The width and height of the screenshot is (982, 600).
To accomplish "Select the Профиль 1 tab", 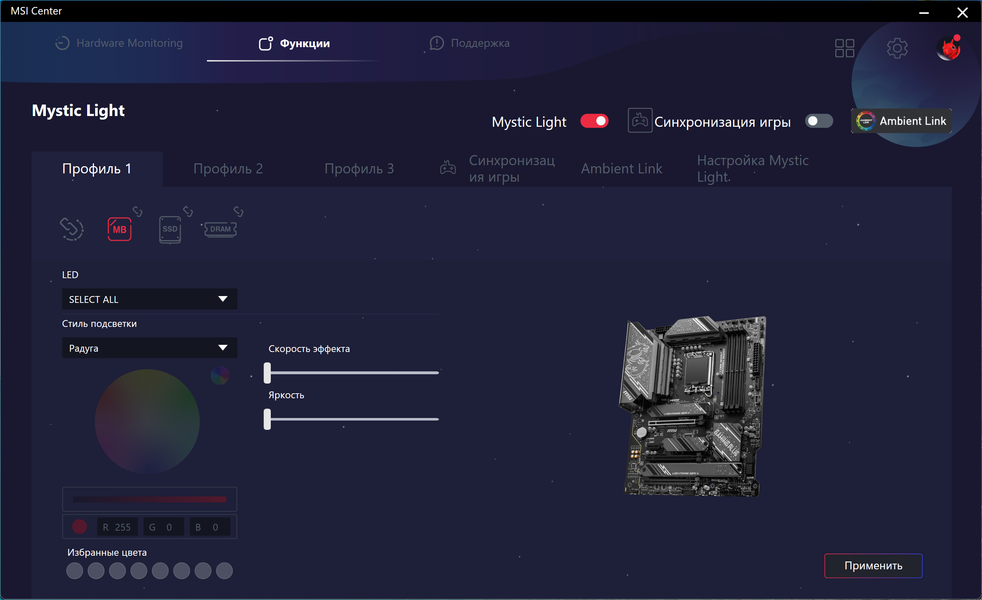I will point(97,168).
